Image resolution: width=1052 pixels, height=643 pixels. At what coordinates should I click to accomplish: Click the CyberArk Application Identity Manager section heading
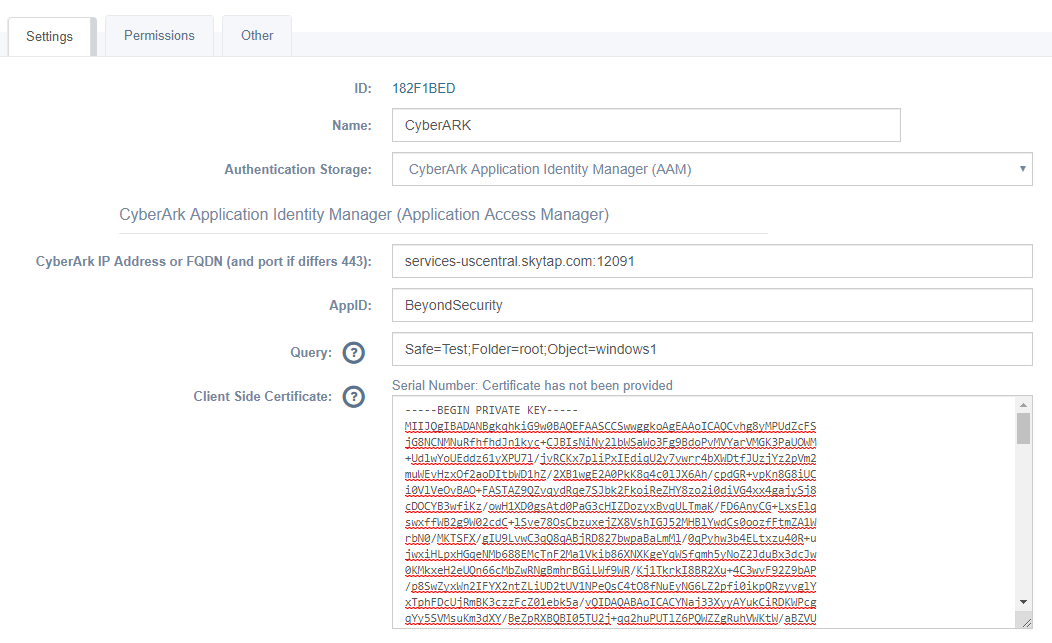(364, 215)
